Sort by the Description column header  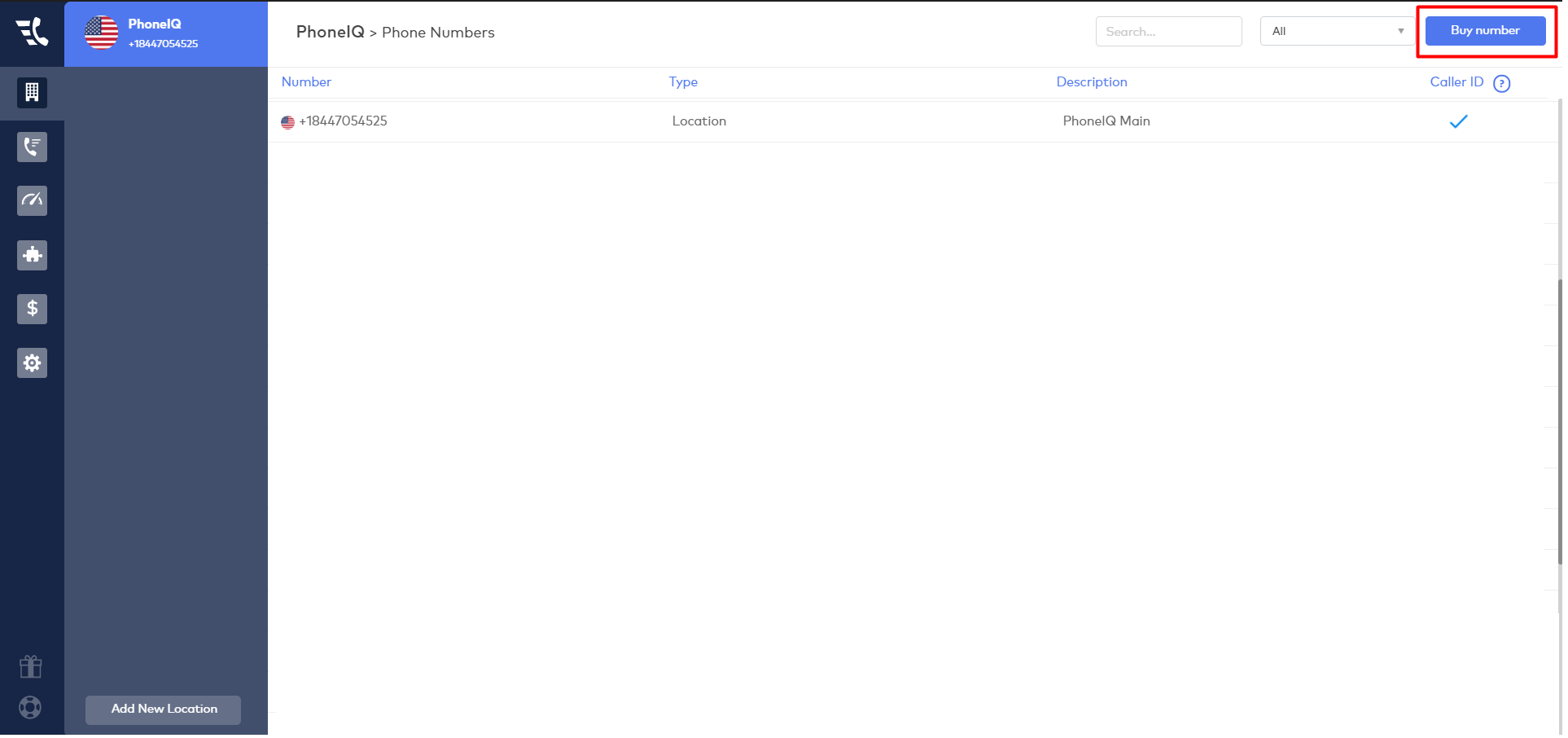(1092, 82)
